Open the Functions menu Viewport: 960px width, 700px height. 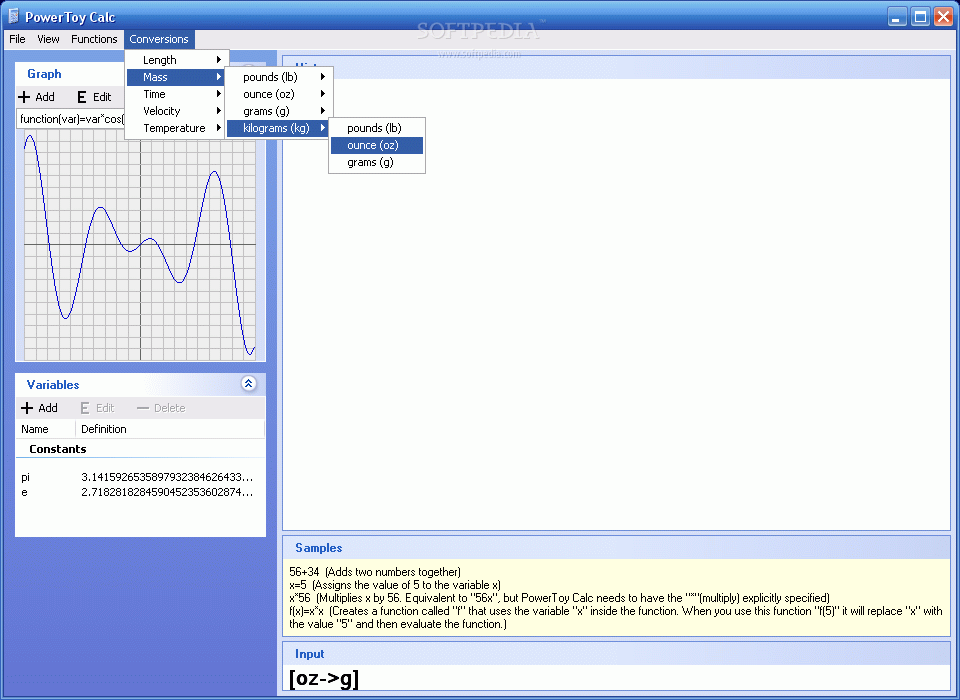(x=94, y=39)
